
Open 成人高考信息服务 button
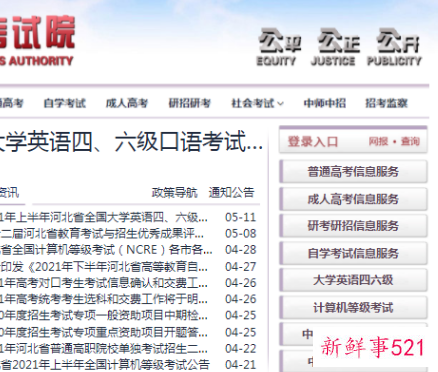coord(353,199)
